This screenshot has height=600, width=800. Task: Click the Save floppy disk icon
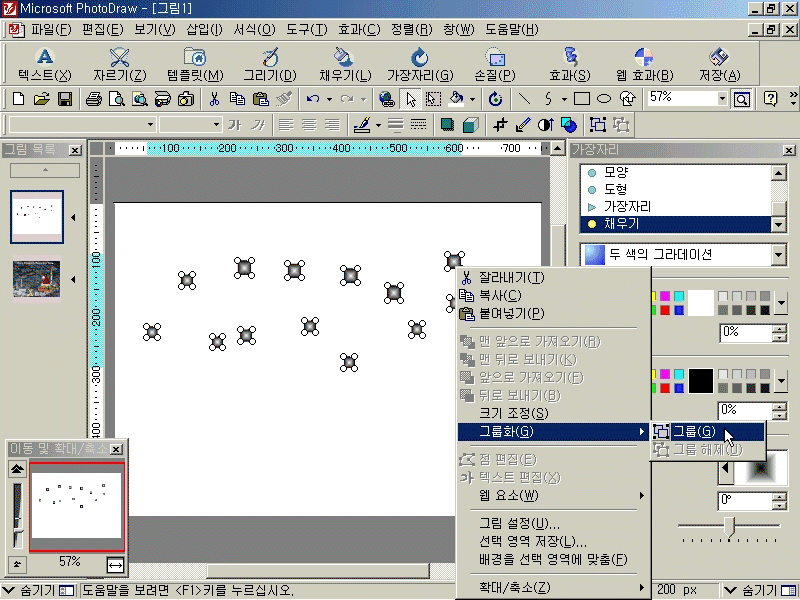[x=65, y=98]
